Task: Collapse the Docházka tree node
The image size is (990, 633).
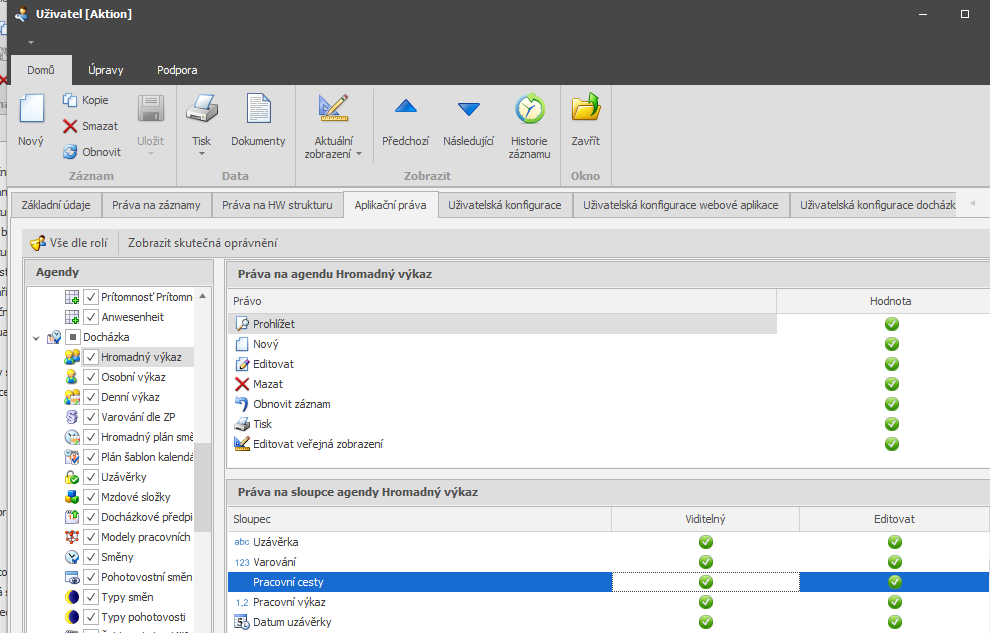Action: (x=36, y=338)
